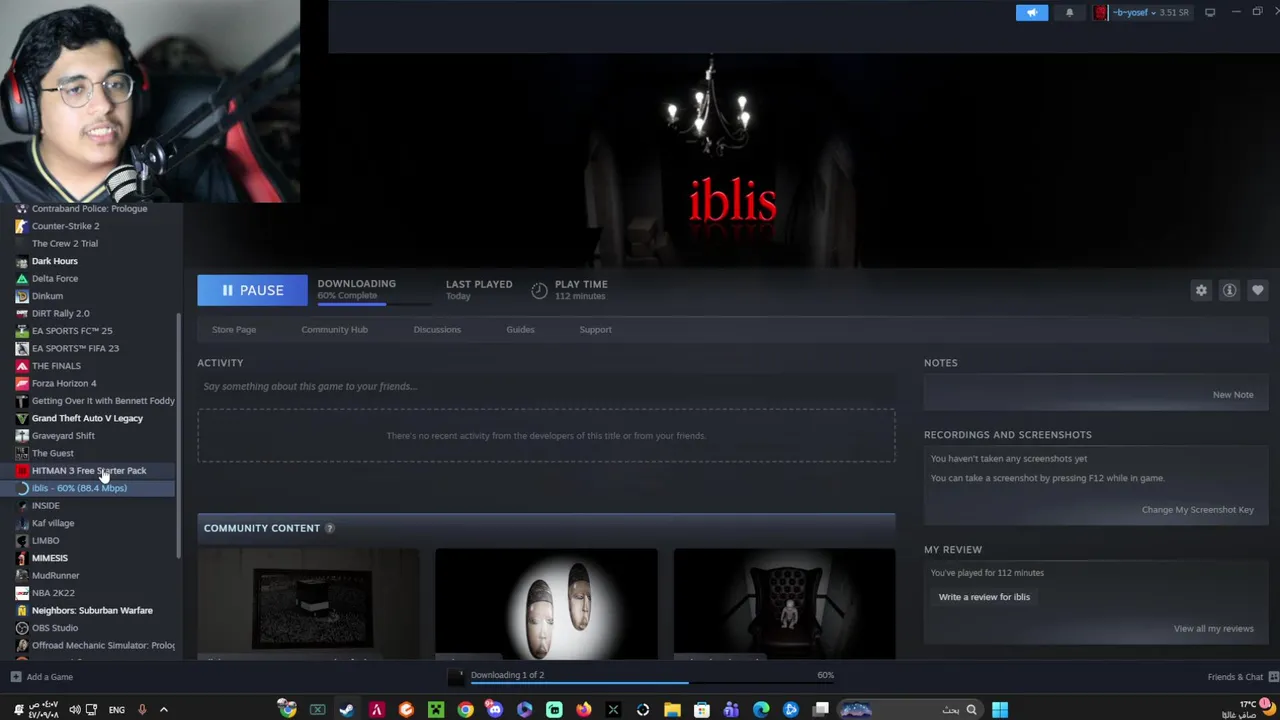Open Google Chrome from taskbar
The width and height of the screenshot is (1280, 720).
(x=465, y=710)
